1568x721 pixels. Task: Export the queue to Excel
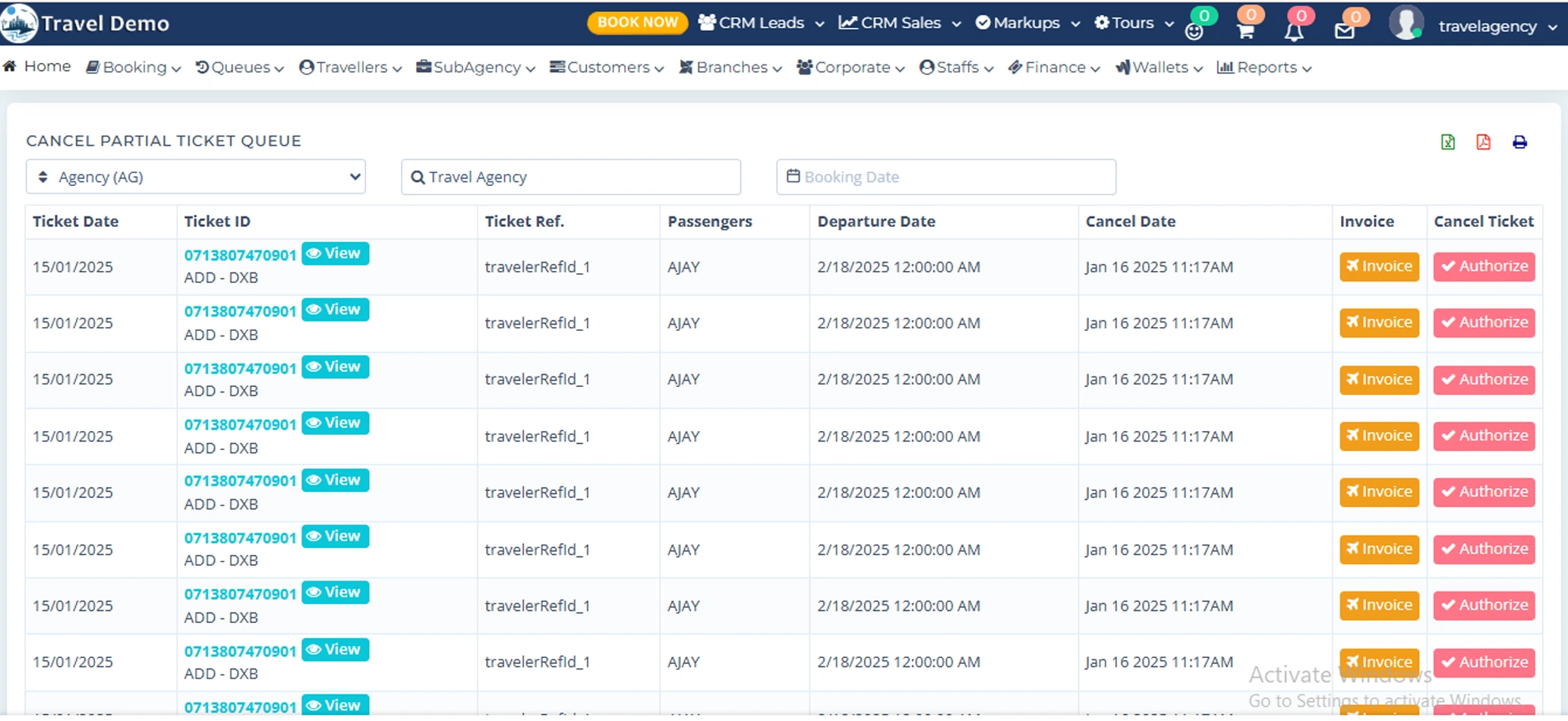pyautogui.click(x=1449, y=142)
